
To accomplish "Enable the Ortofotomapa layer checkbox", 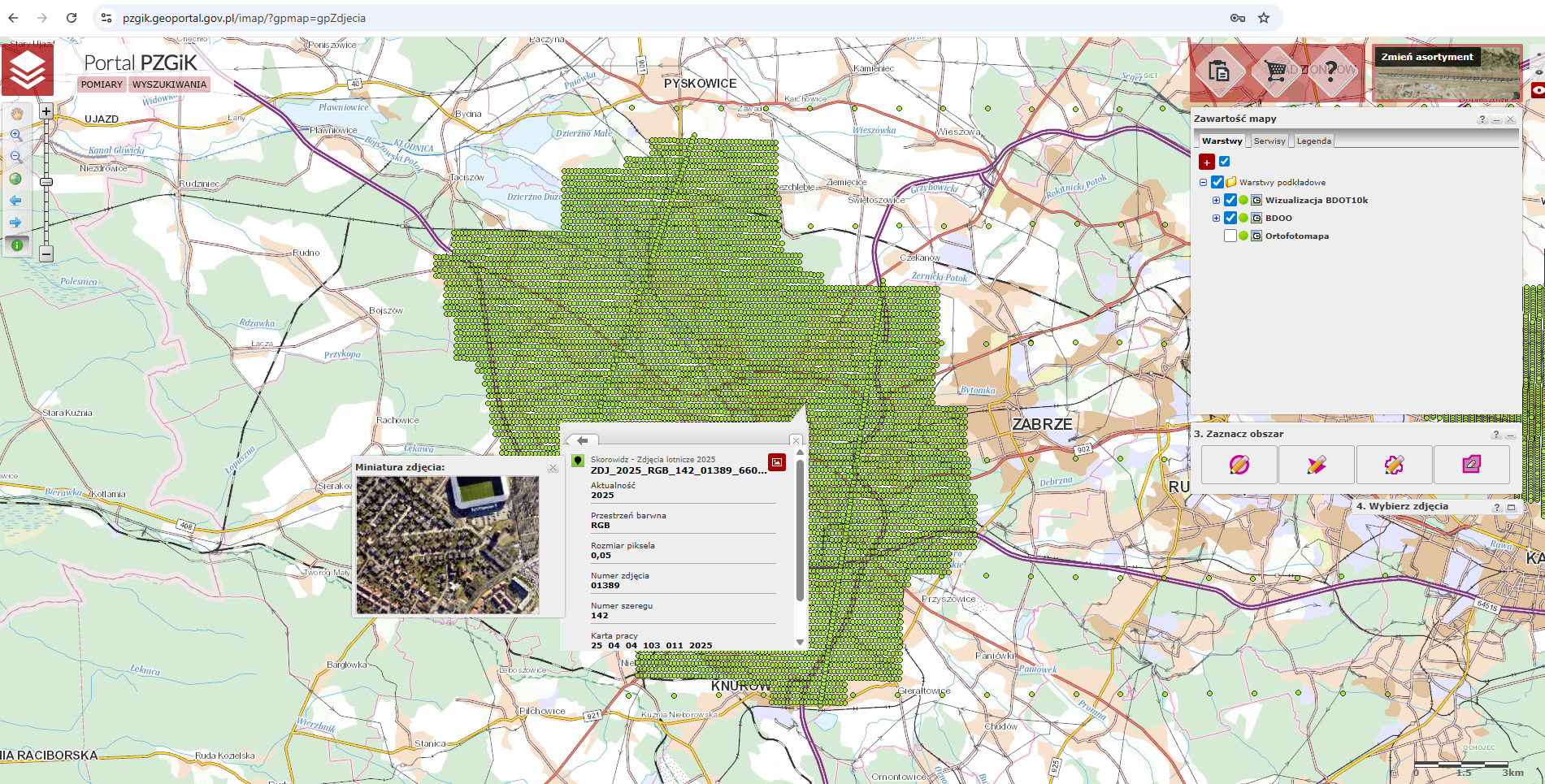I will 1230,236.
